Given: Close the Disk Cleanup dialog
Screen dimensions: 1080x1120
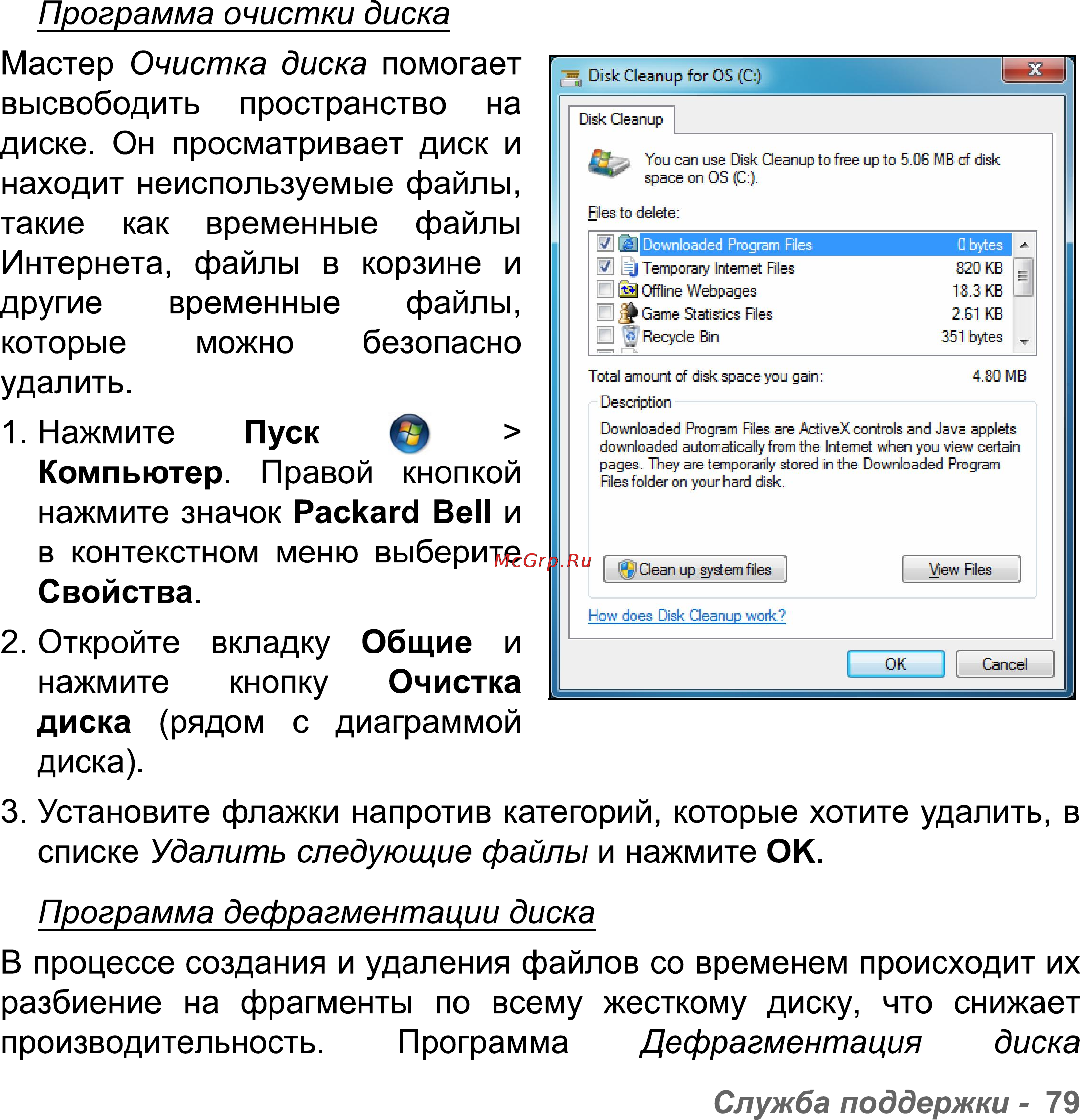Looking at the screenshot, I should 1034,70.
